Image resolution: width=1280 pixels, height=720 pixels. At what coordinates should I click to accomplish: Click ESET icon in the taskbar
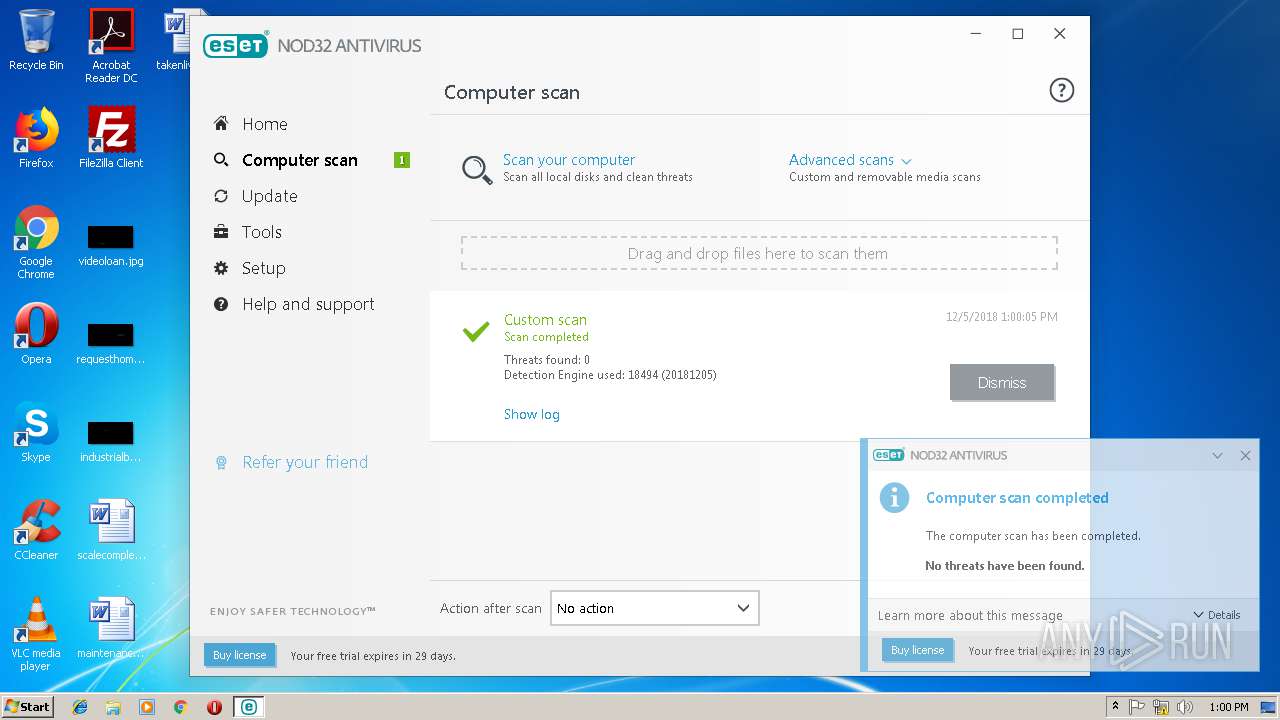pyautogui.click(x=248, y=707)
